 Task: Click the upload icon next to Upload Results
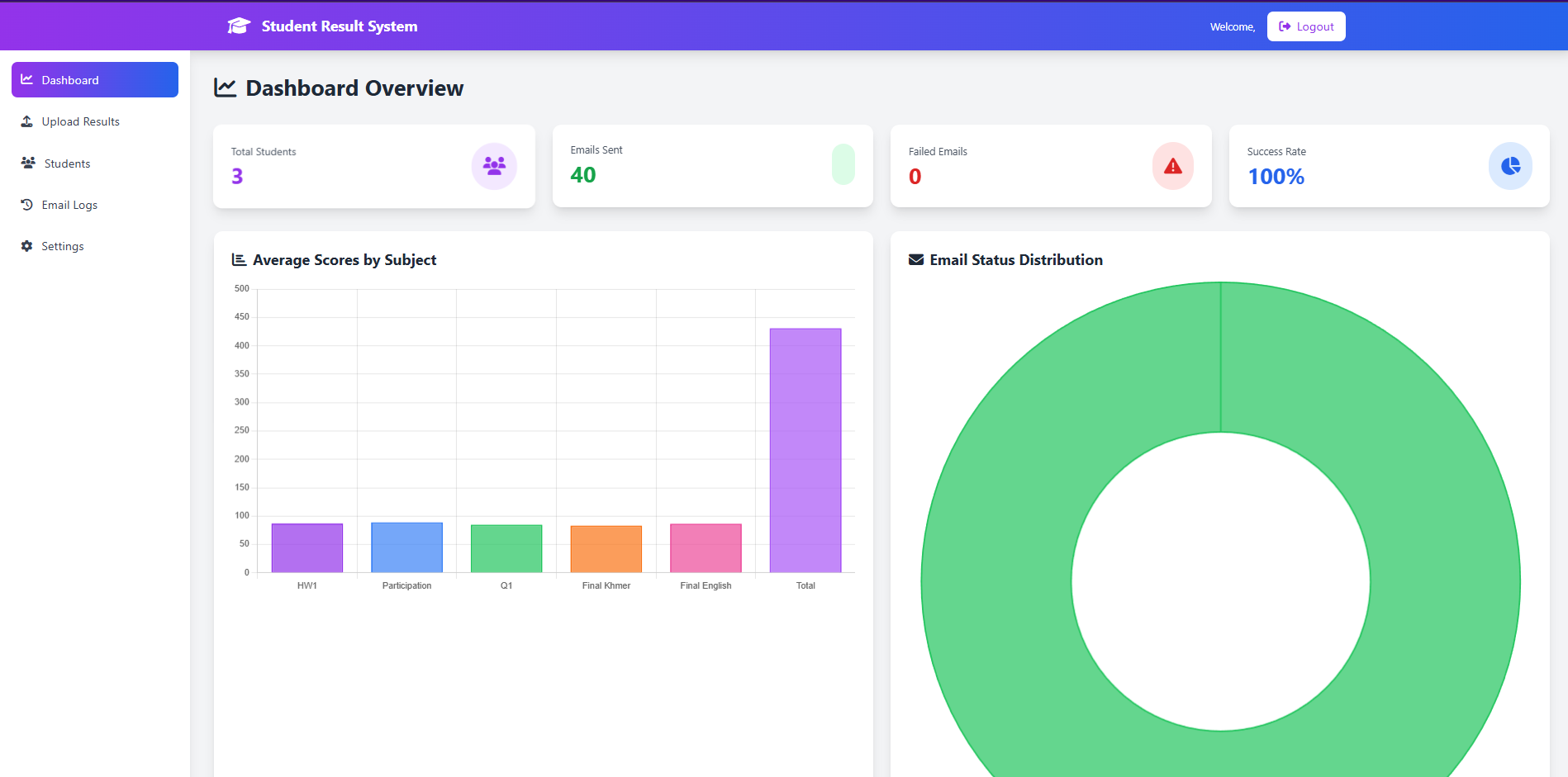[x=27, y=121]
